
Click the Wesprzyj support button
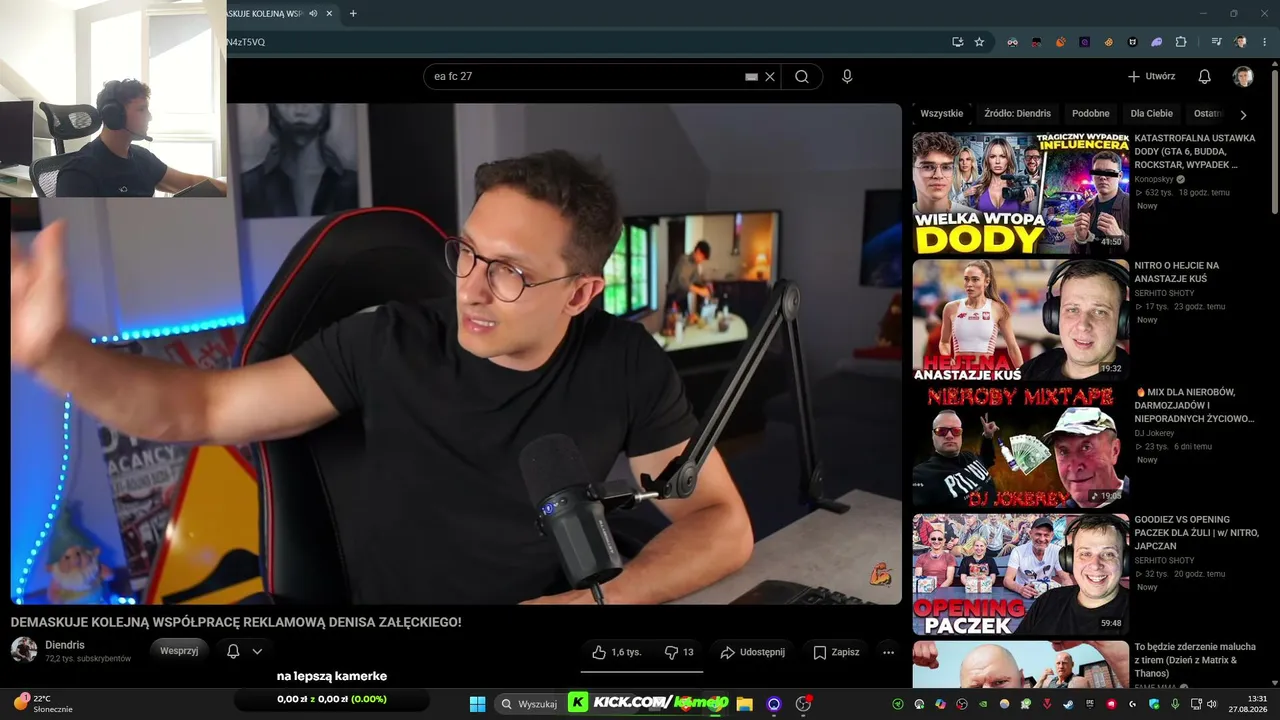tap(179, 651)
